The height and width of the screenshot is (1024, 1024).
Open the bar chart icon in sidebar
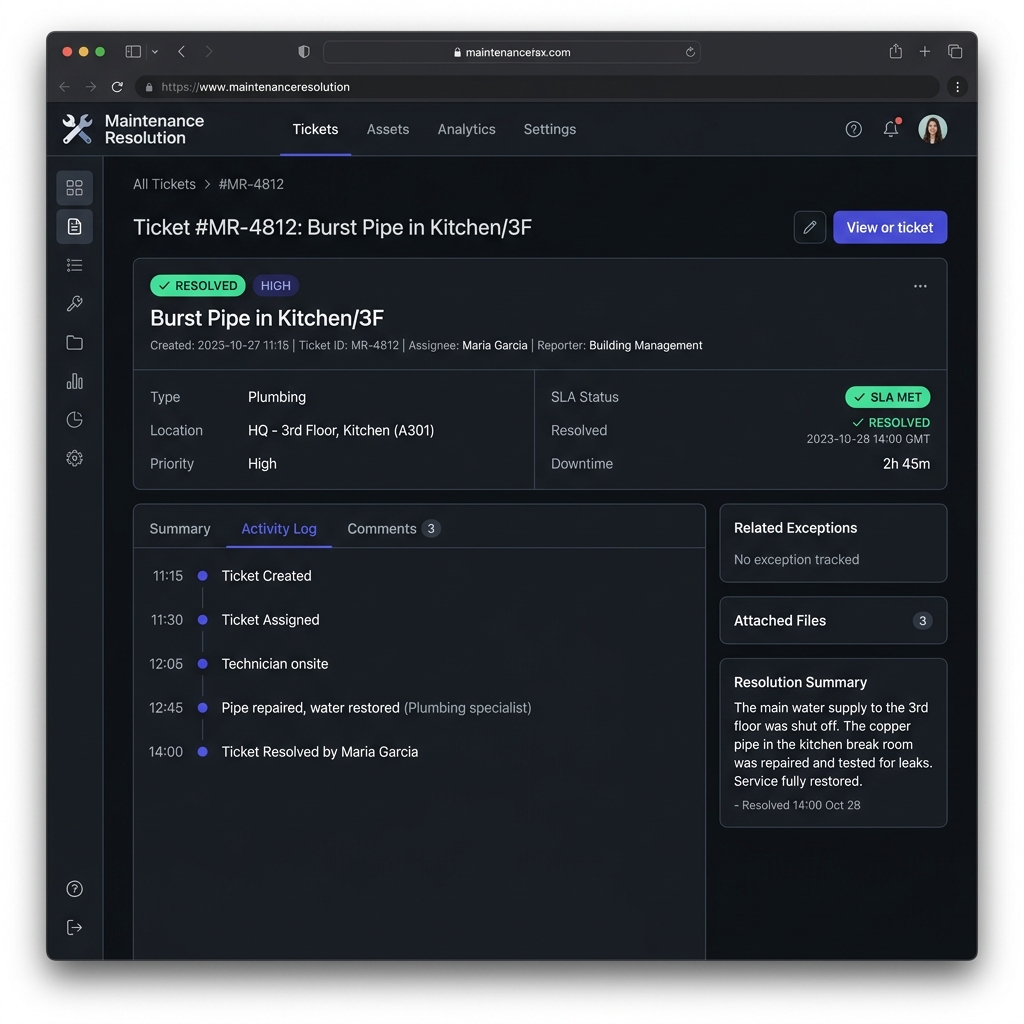click(74, 381)
